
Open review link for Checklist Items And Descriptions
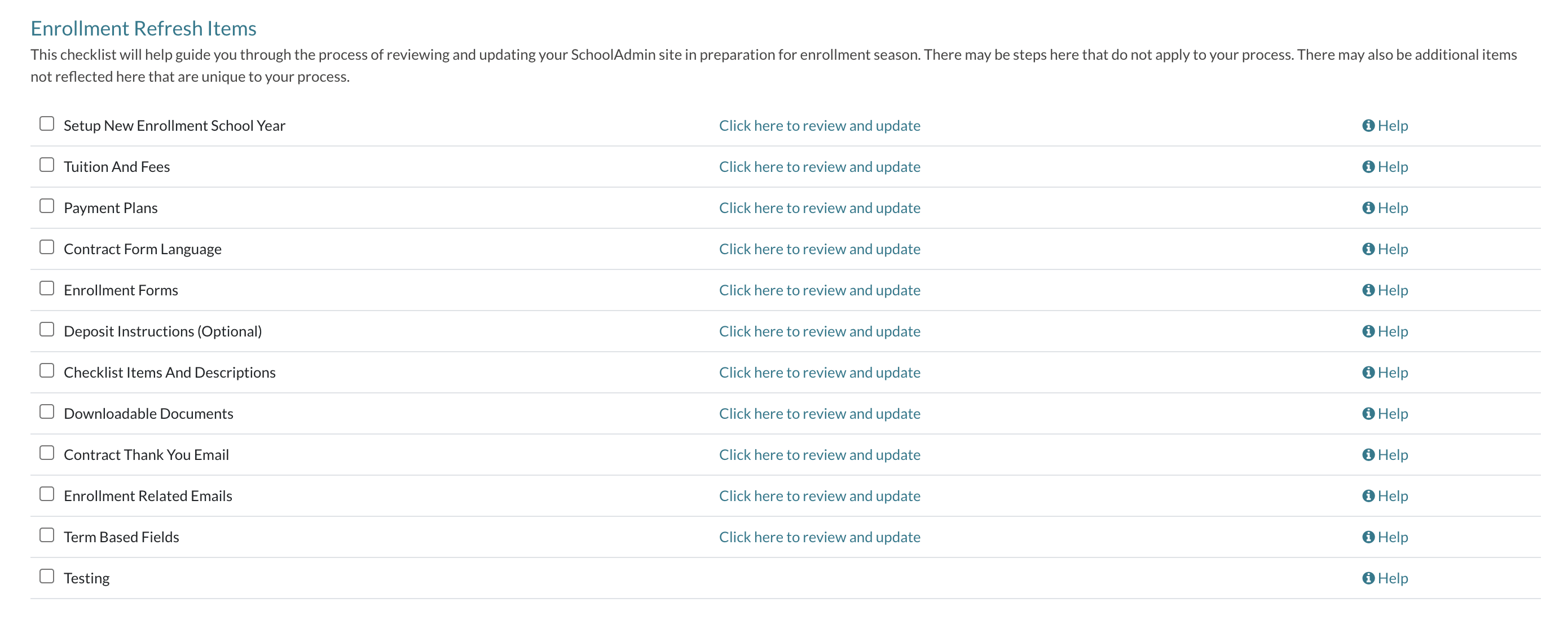click(x=820, y=373)
